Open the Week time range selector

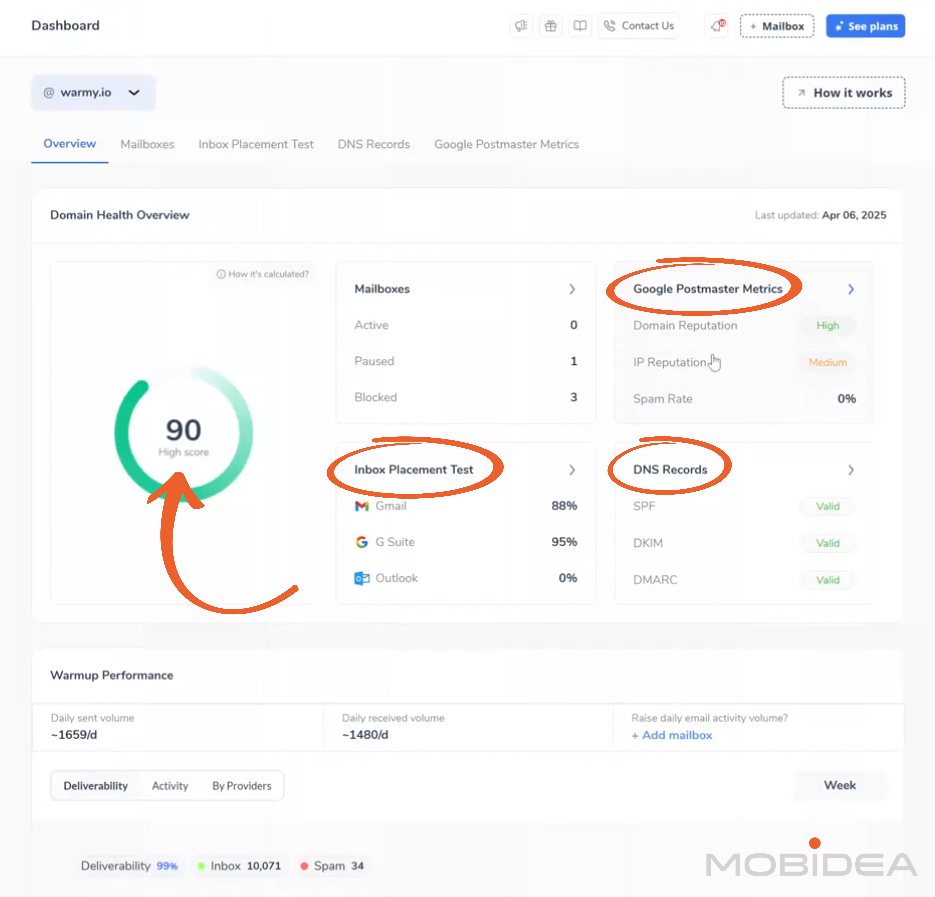[839, 786]
